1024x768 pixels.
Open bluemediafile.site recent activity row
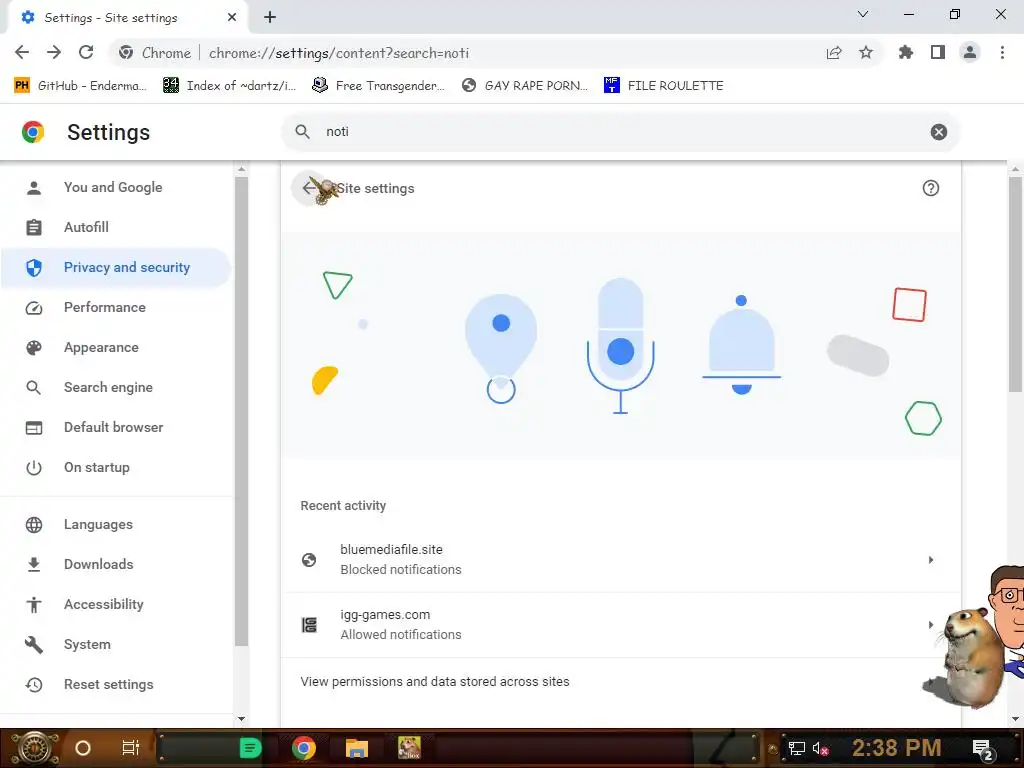pos(620,560)
